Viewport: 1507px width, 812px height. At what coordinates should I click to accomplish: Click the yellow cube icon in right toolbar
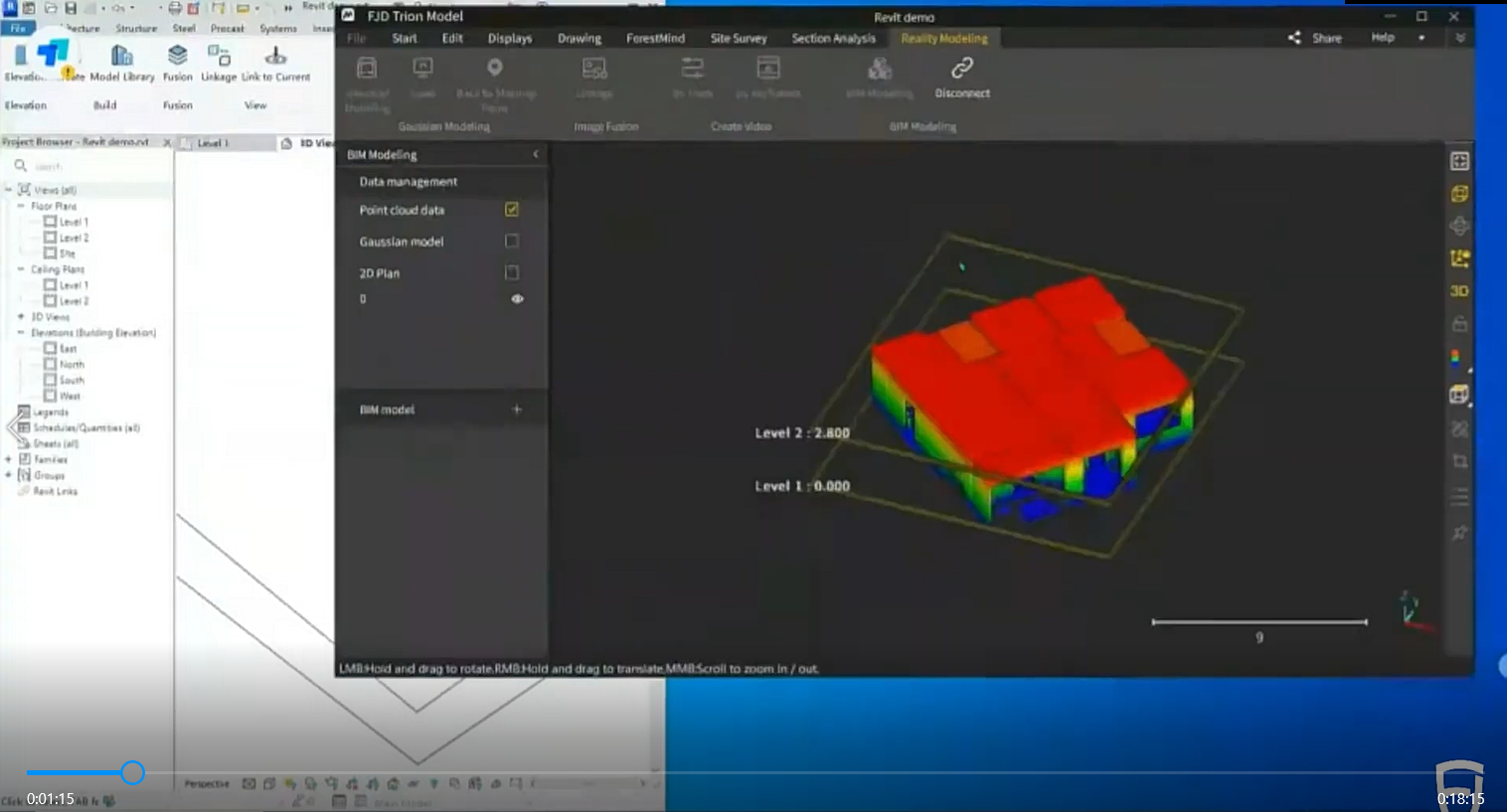point(1459,194)
